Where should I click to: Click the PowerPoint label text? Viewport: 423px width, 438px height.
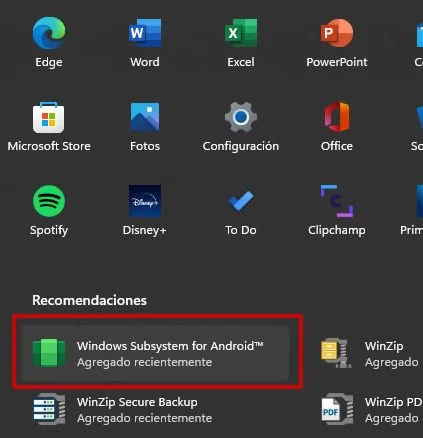click(x=337, y=62)
